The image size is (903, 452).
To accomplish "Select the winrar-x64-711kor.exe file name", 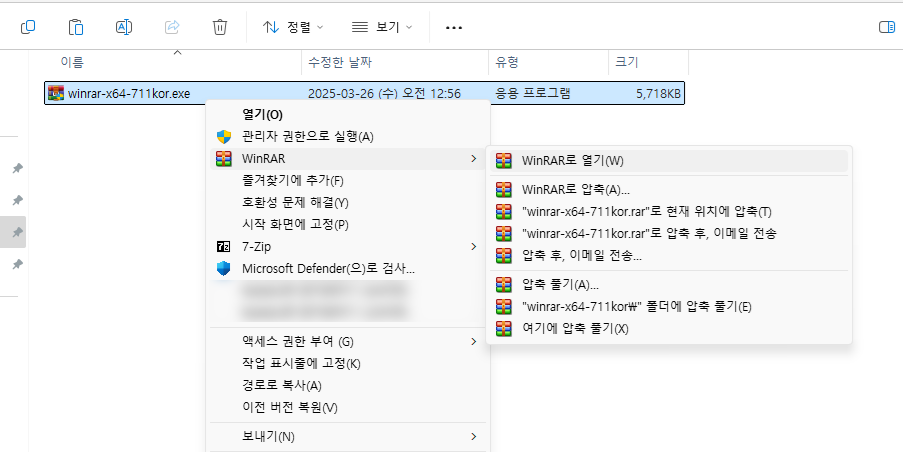I will [x=129, y=93].
